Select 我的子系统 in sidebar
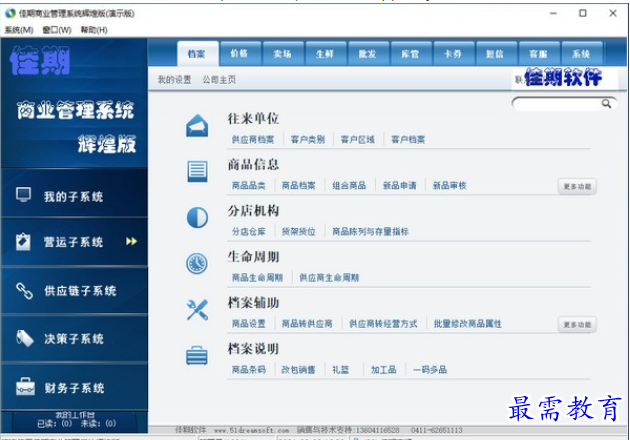 click(x=74, y=194)
